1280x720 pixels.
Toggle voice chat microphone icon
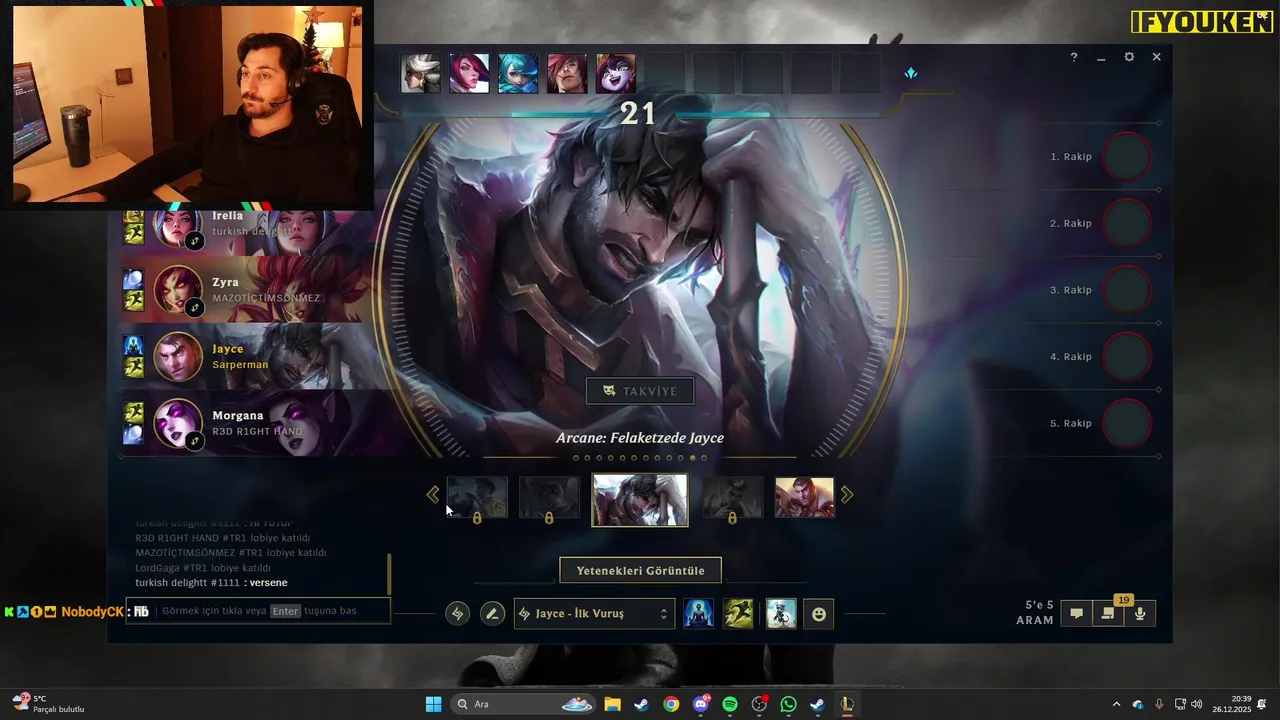pos(1140,614)
